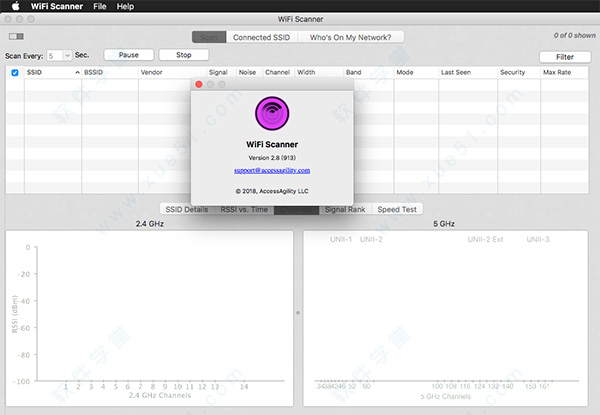This screenshot has height=415, width=600.
Task: Click the splitter handle dot between charts
Action: point(298,313)
